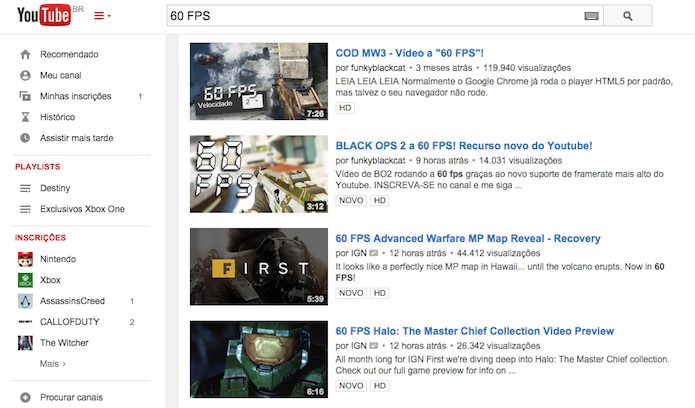Click the playlist icon beside Exclusivos Xbox One
695x408 pixels.
[25, 209]
